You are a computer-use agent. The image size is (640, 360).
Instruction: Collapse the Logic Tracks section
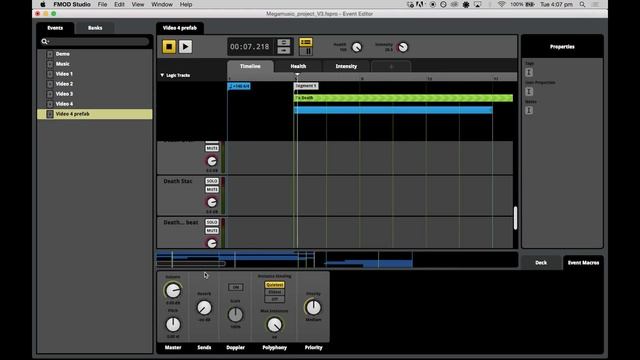tap(162, 75)
